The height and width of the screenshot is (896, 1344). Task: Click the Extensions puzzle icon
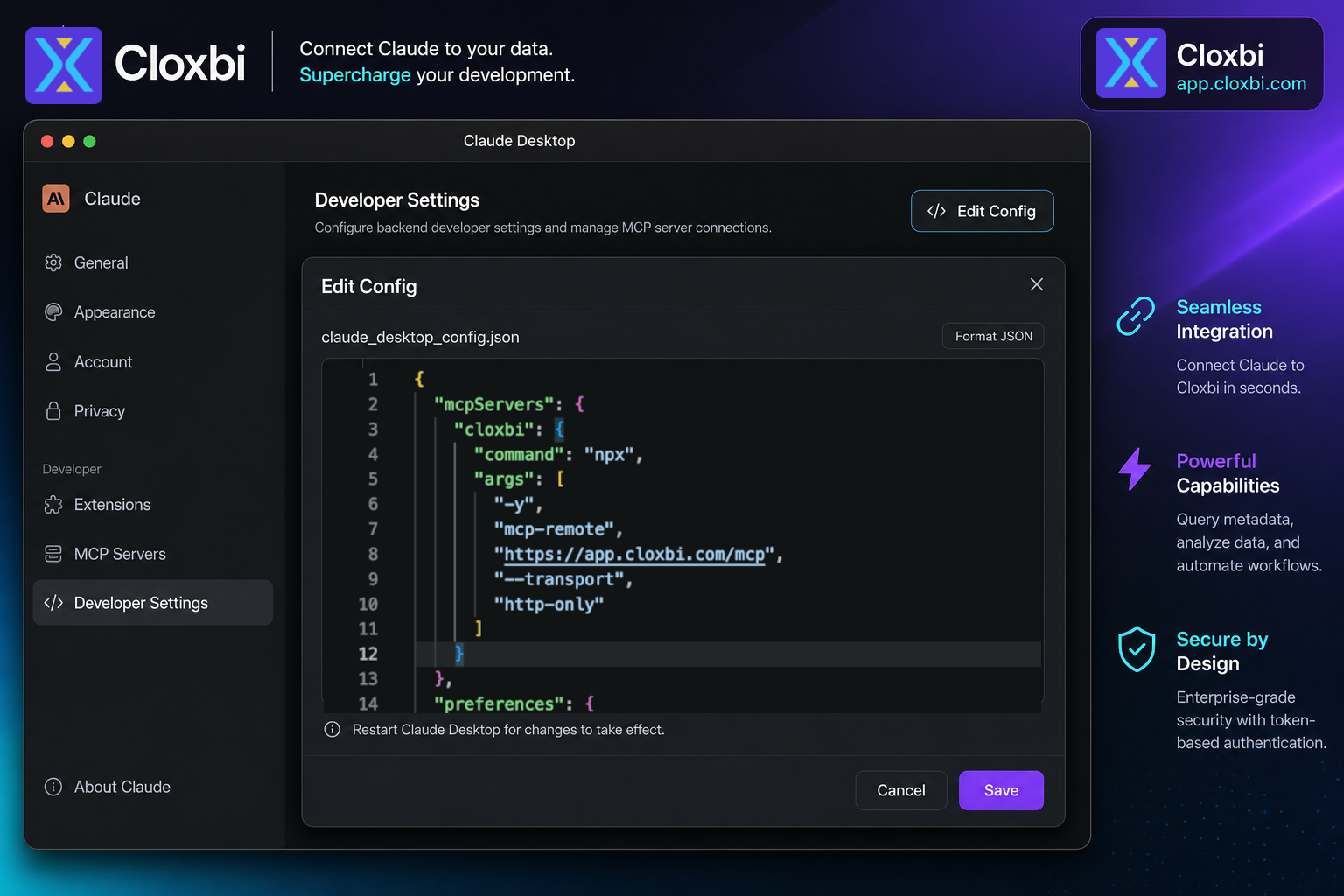tap(53, 505)
